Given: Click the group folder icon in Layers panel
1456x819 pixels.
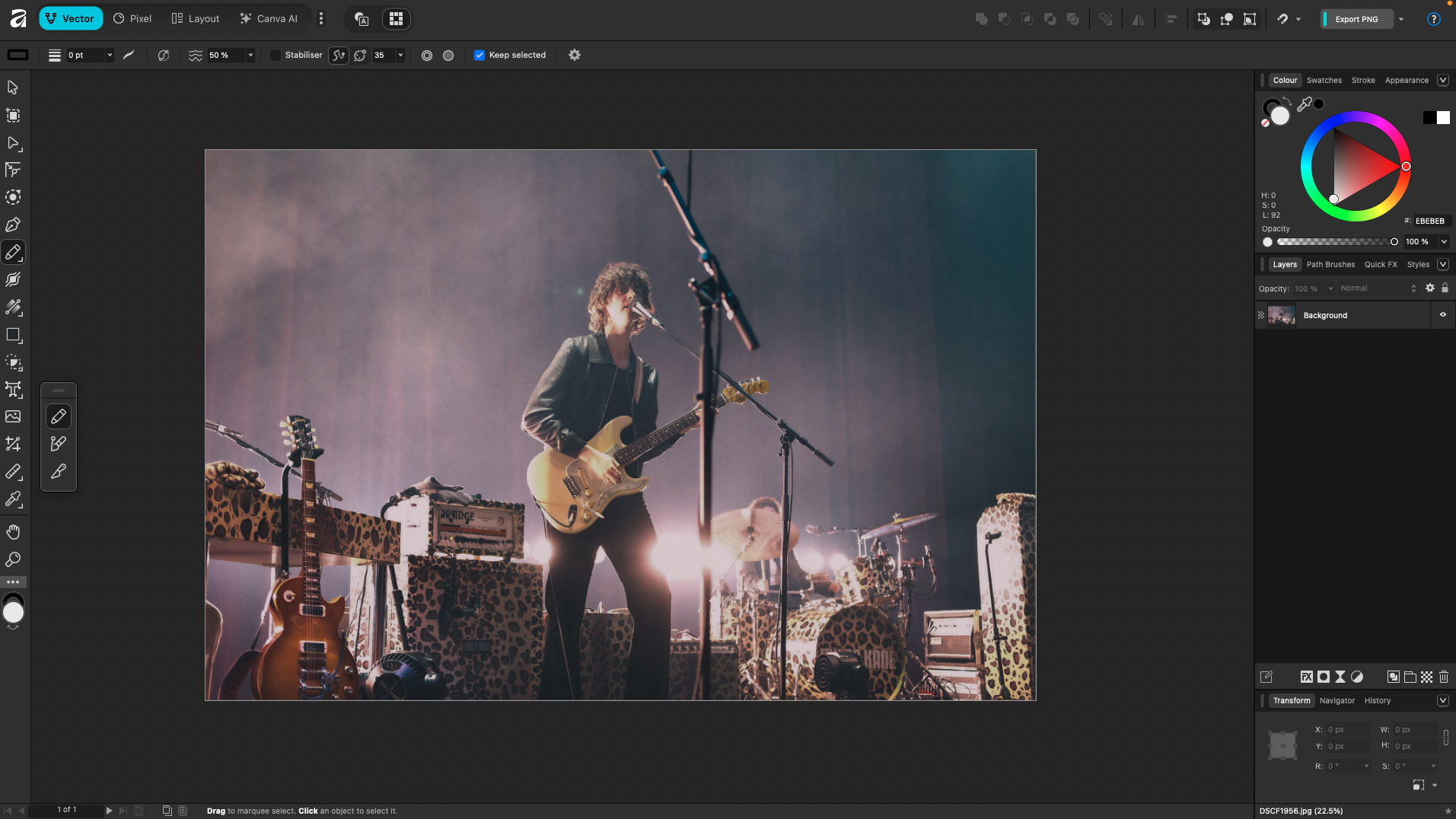Looking at the screenshot, I should pos(1410,677).
